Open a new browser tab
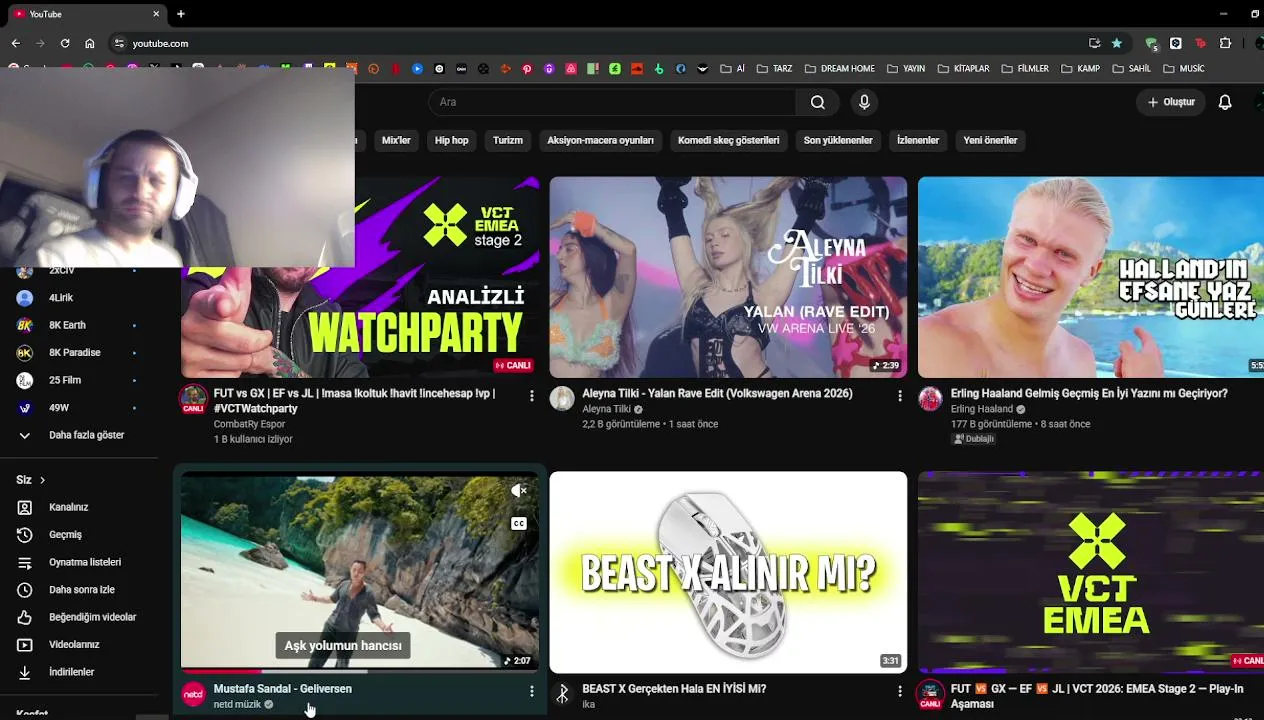The height and width of the screenshot is (720, 1264). 180,14
